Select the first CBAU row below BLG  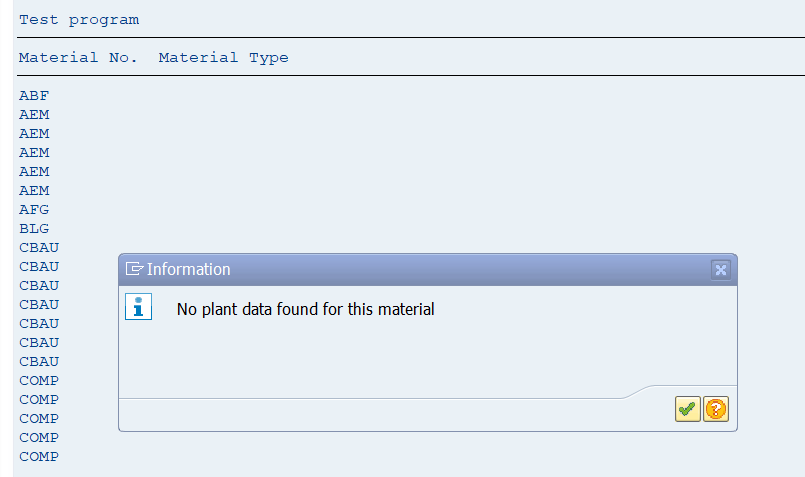(x=39, y=247)
